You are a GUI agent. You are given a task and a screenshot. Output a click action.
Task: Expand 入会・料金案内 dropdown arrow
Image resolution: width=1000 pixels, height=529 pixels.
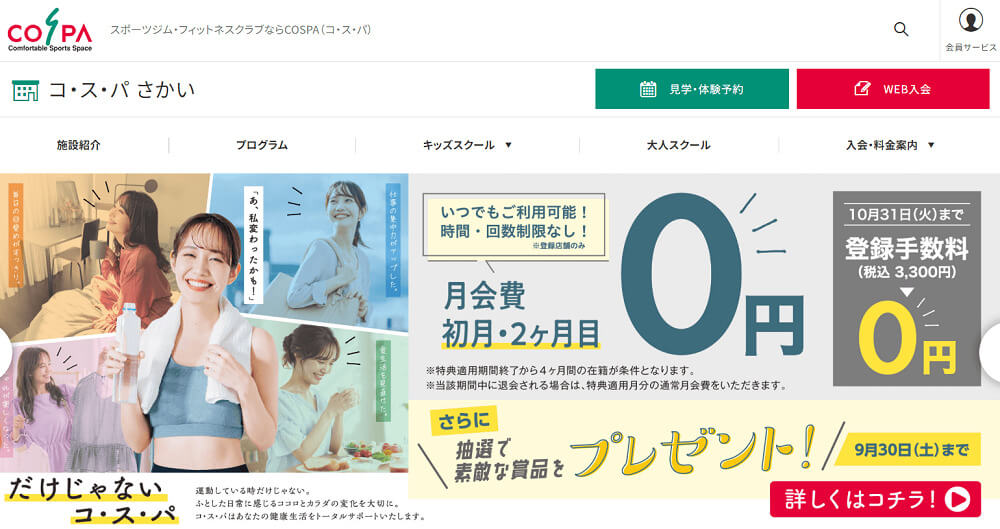tap(930, 145)
